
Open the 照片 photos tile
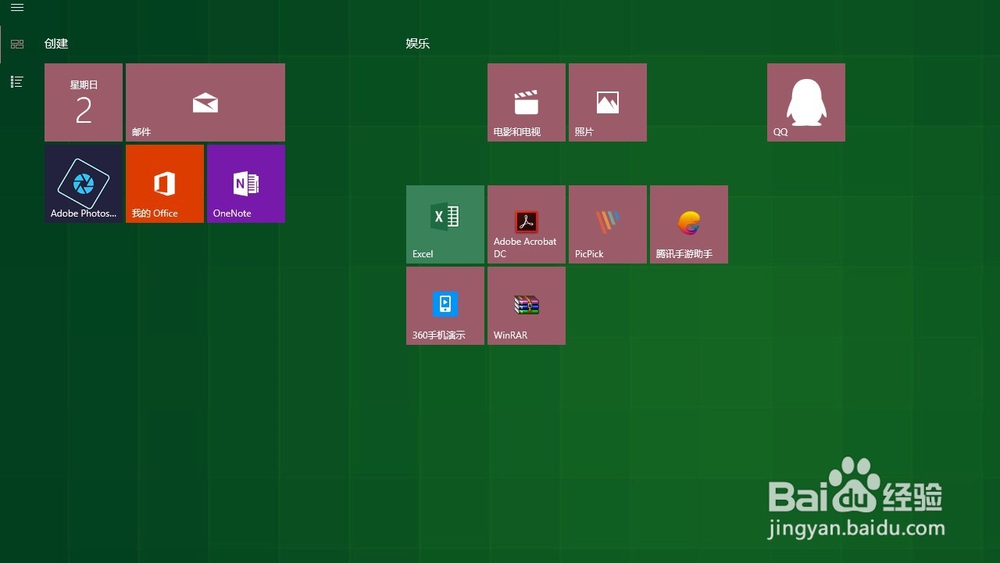(x=608, y=102)
